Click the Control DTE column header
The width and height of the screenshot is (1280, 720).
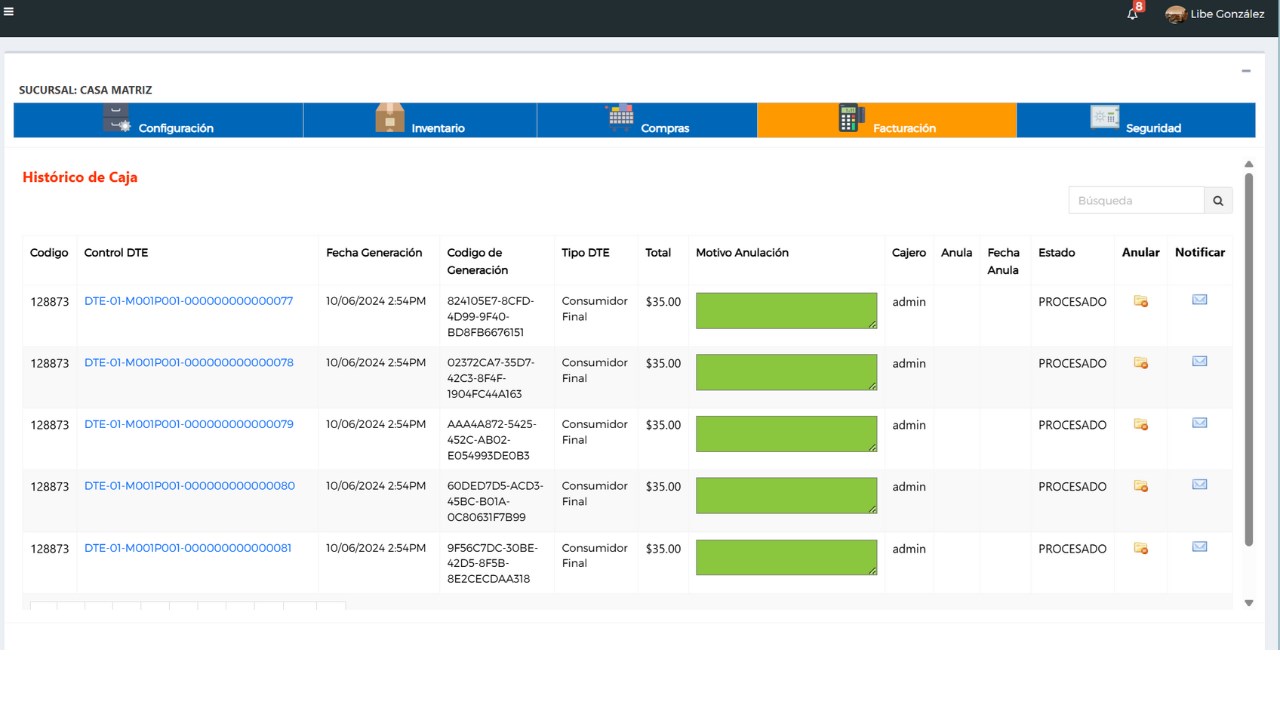click(x=116, y=253)
